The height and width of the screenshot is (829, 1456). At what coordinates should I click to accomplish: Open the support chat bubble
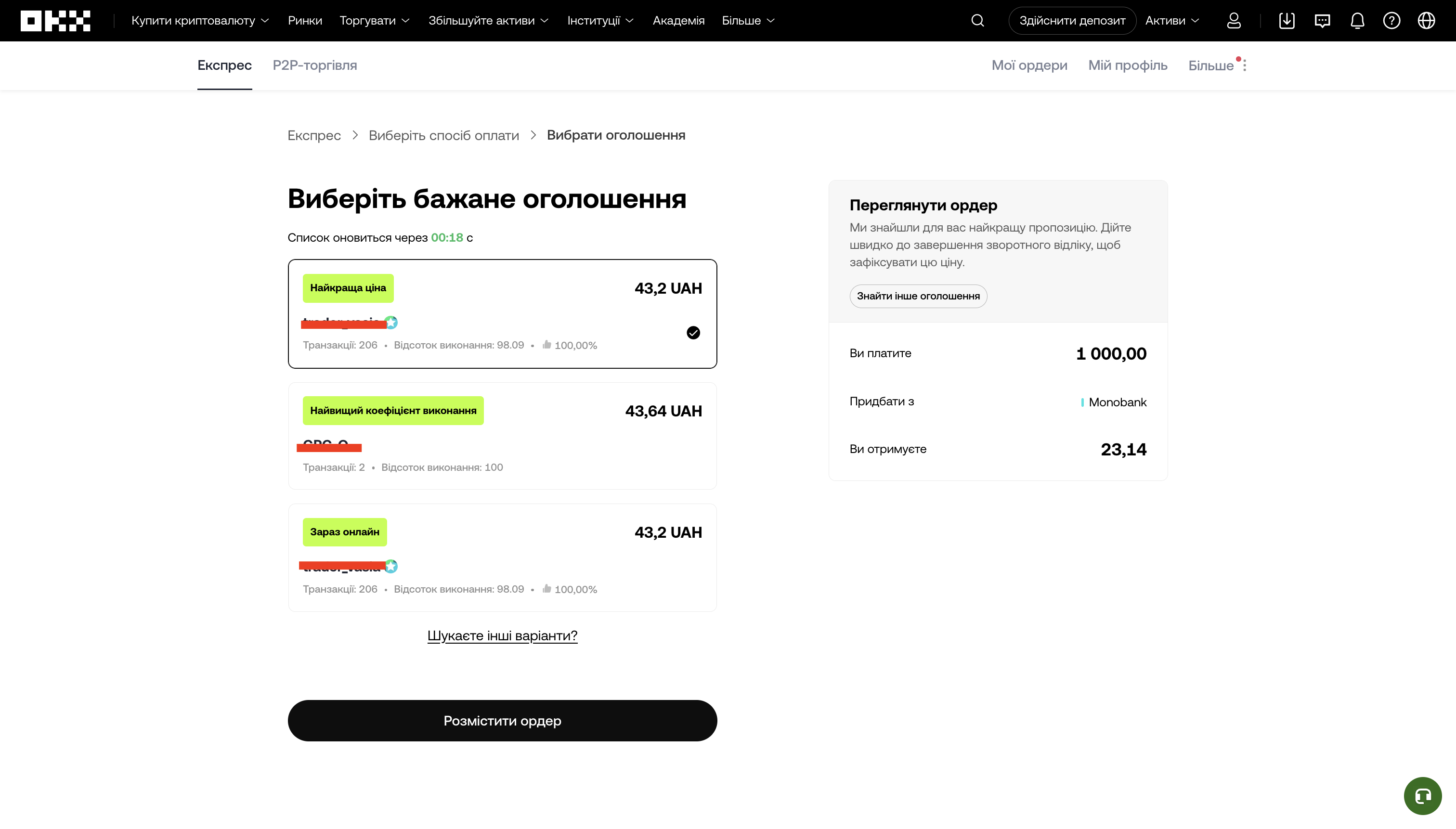1422,795
